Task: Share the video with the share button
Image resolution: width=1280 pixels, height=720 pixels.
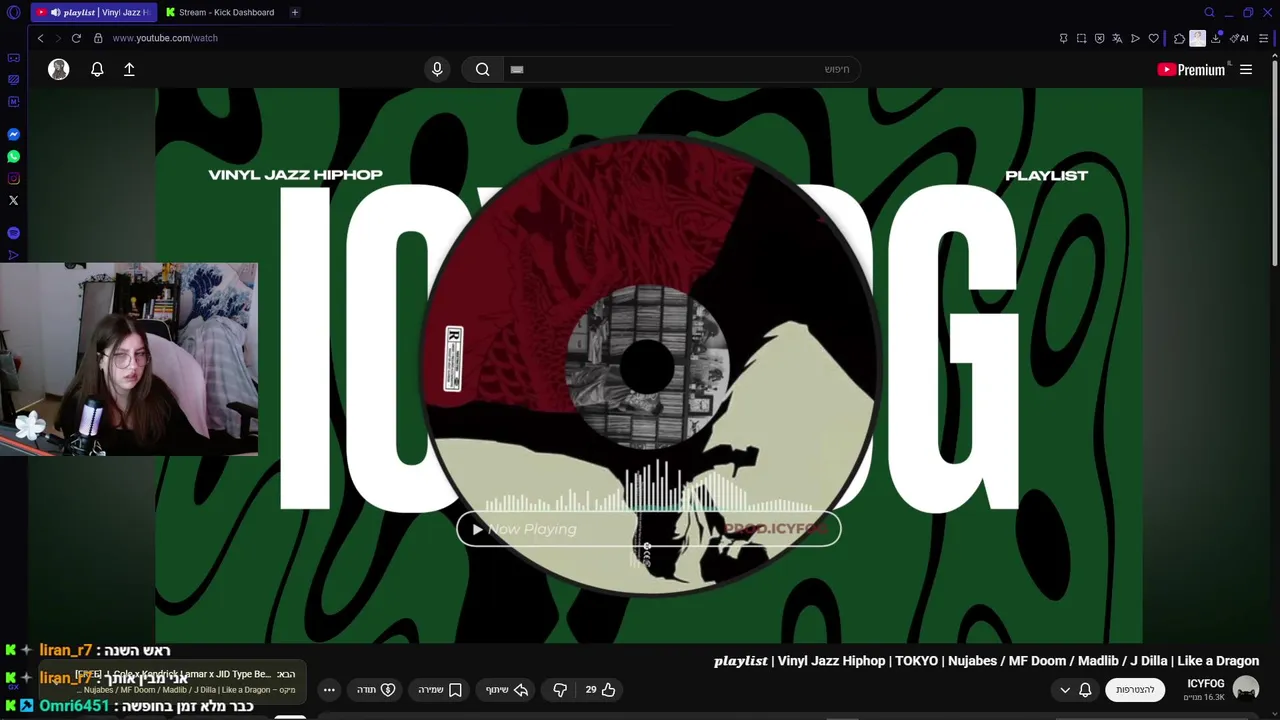Action: [507, 690]
